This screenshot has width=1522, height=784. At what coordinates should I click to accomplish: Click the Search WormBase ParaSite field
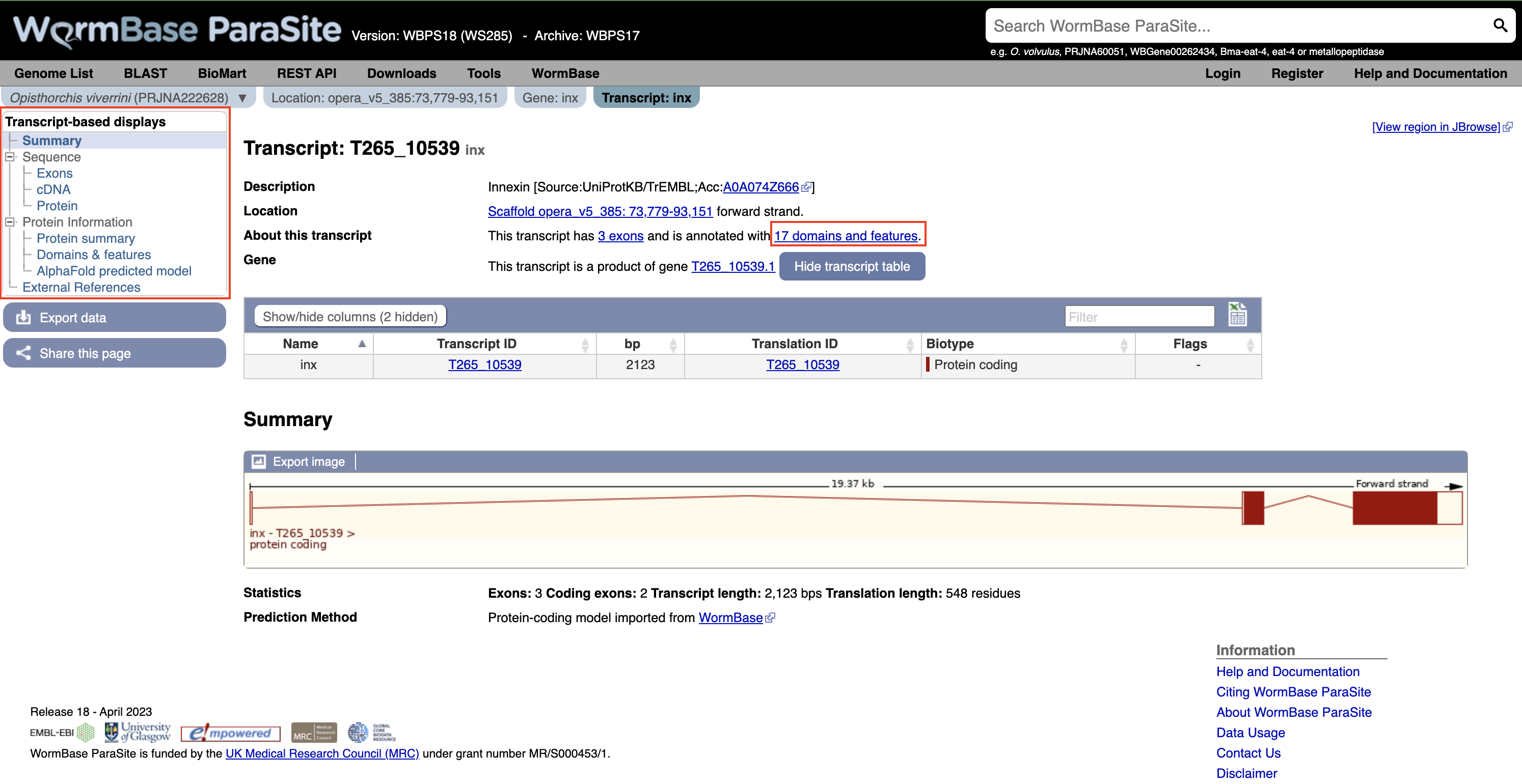(1238, 25)
